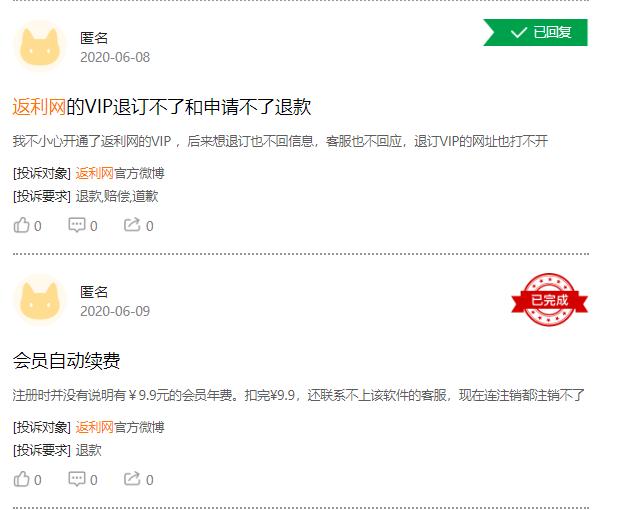Image resolution: width=635 pixels, height=510 pixels.
Task: Open comments on the 会员自动续费 complaint
Action: tap(83, 479)
